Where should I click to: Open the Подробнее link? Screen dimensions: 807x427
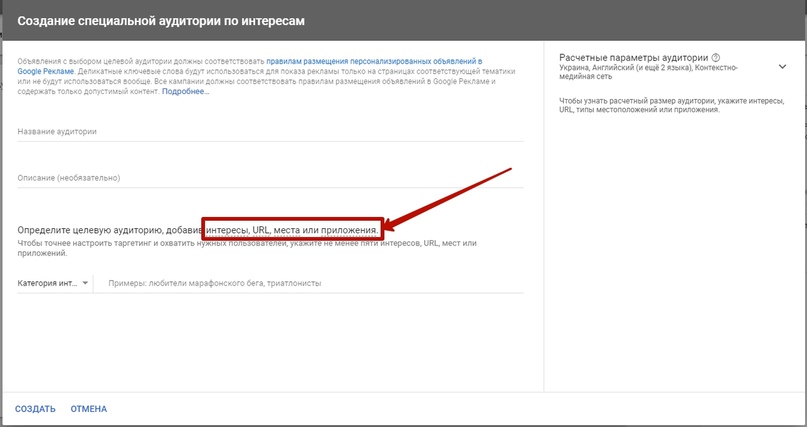coord(186,92)
